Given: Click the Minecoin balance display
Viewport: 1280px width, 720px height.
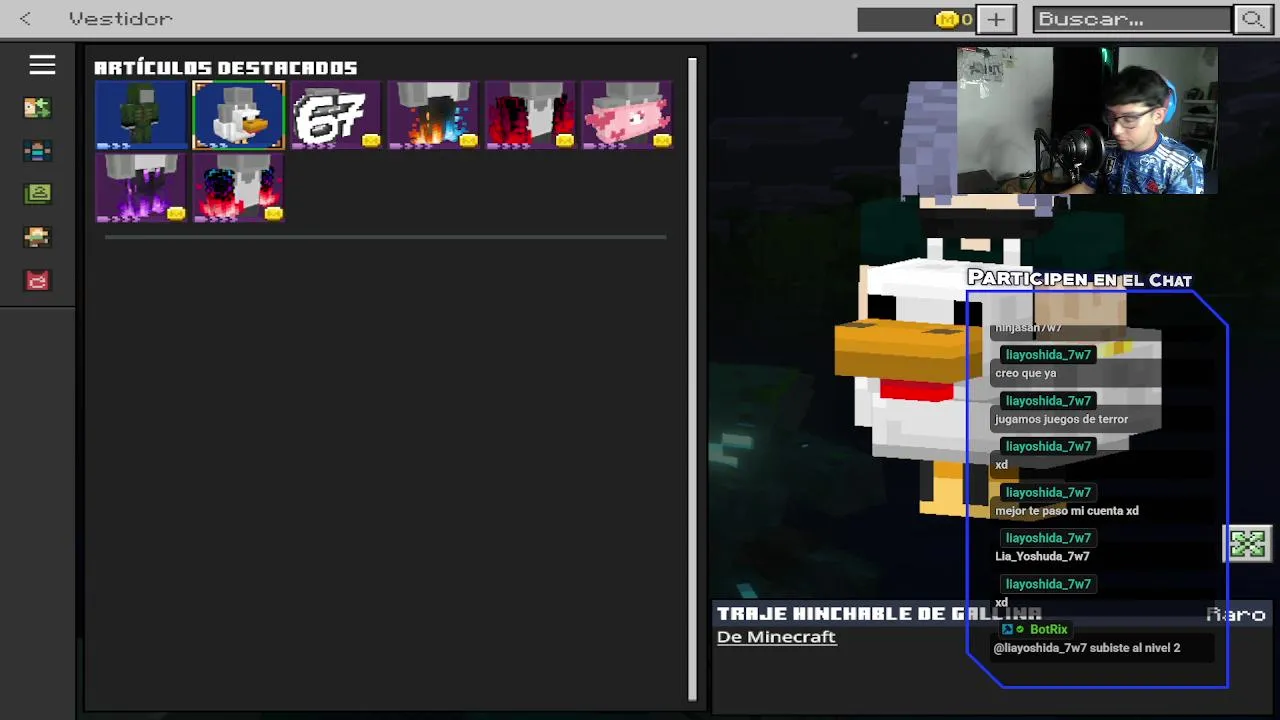Looking at the screenshot, I should click(917, 19).
